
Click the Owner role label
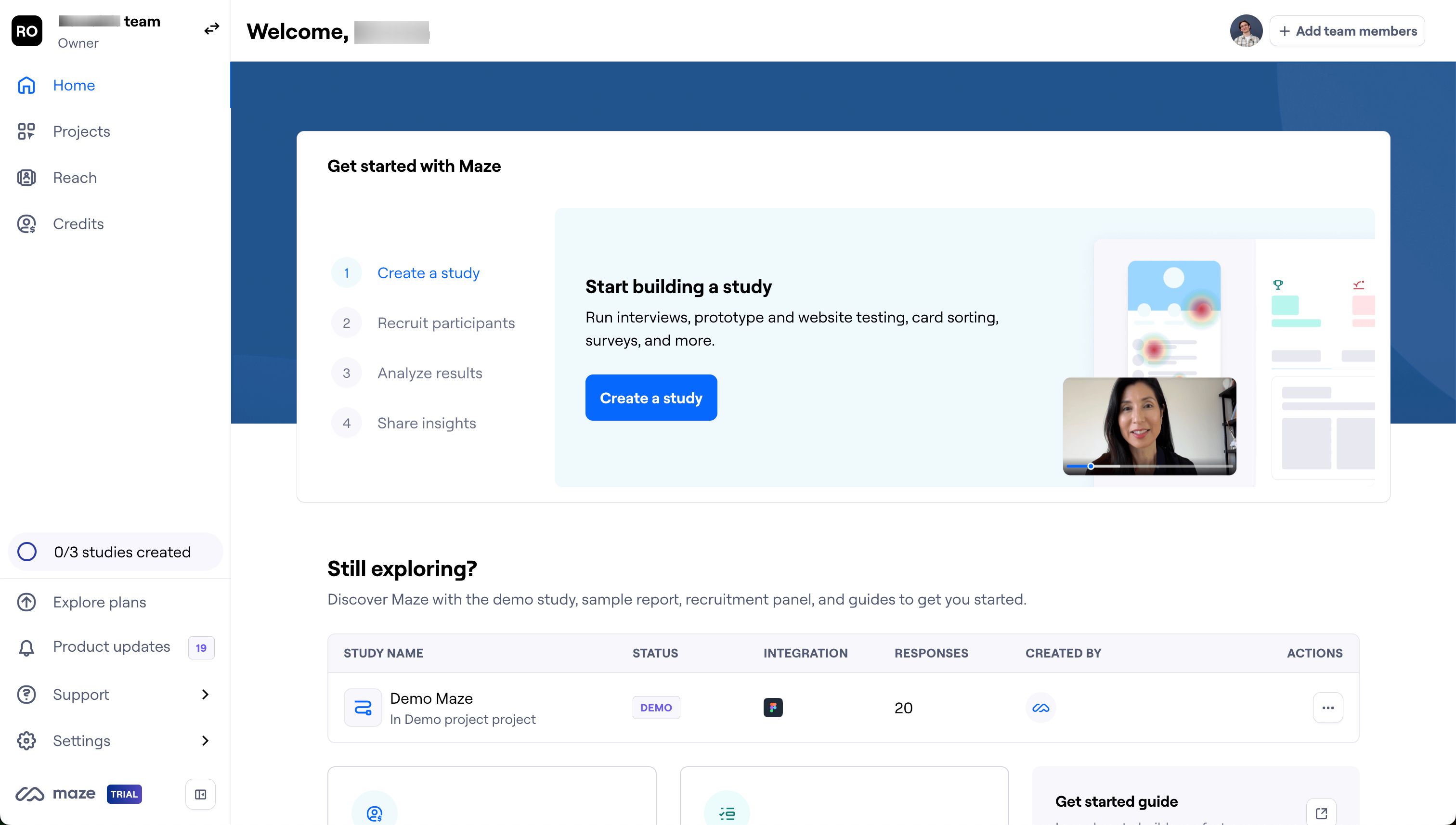[x=78, y=43]
